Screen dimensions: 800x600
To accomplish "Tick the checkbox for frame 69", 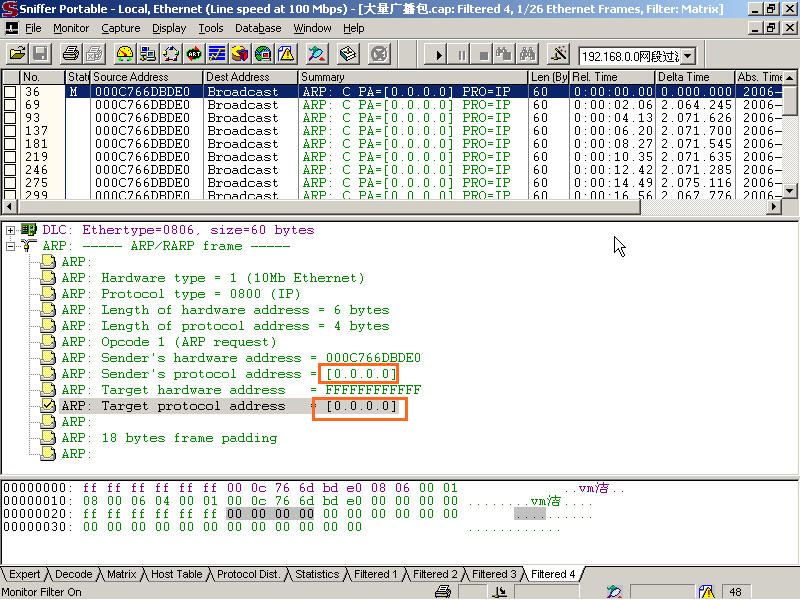I will pyautogui.click(x=10, y=105).
